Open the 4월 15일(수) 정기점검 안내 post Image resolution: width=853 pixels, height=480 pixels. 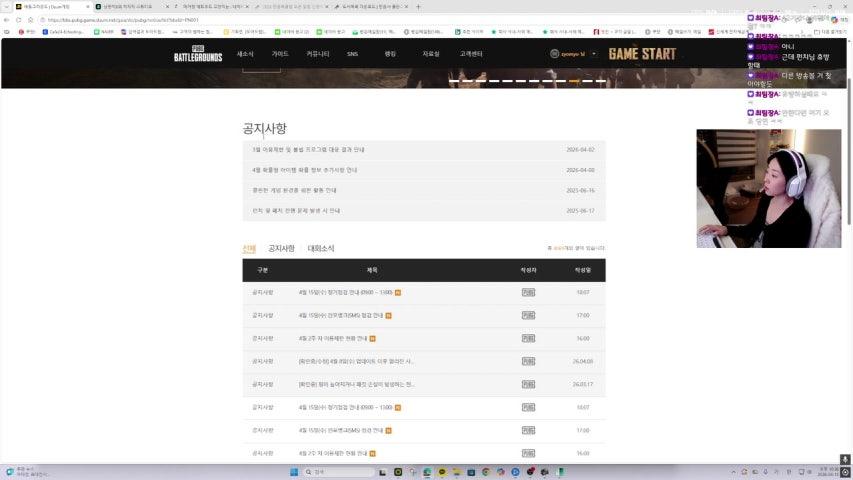click(x=344, y=292)
